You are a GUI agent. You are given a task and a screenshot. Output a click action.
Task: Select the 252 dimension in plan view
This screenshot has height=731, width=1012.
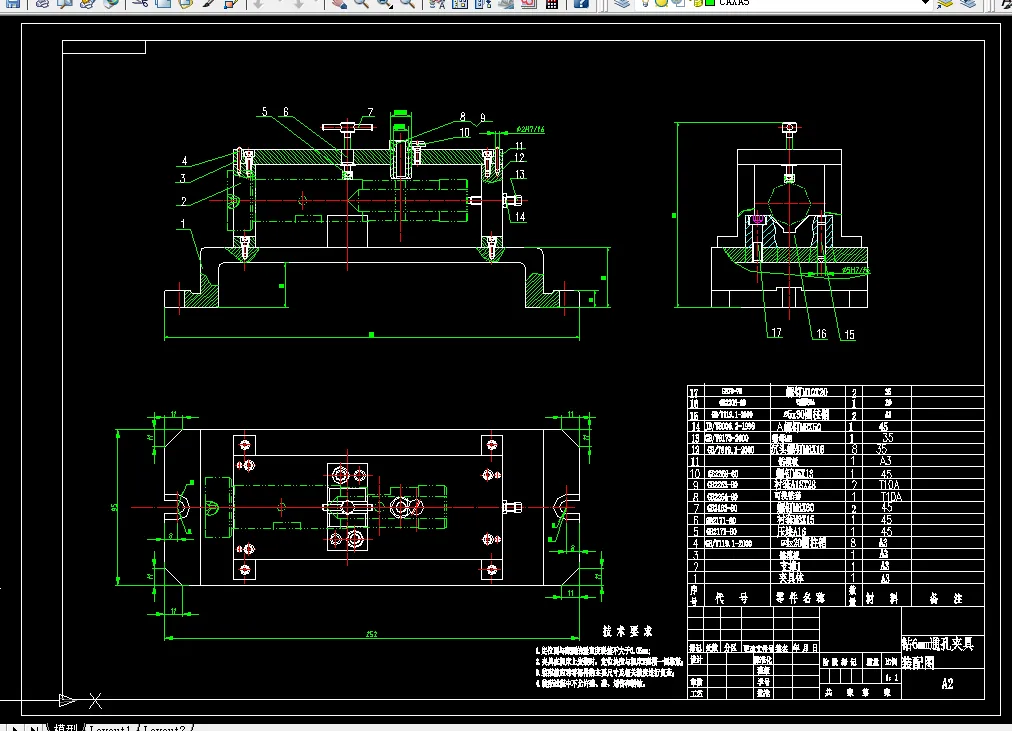click(x=372, y=634)
